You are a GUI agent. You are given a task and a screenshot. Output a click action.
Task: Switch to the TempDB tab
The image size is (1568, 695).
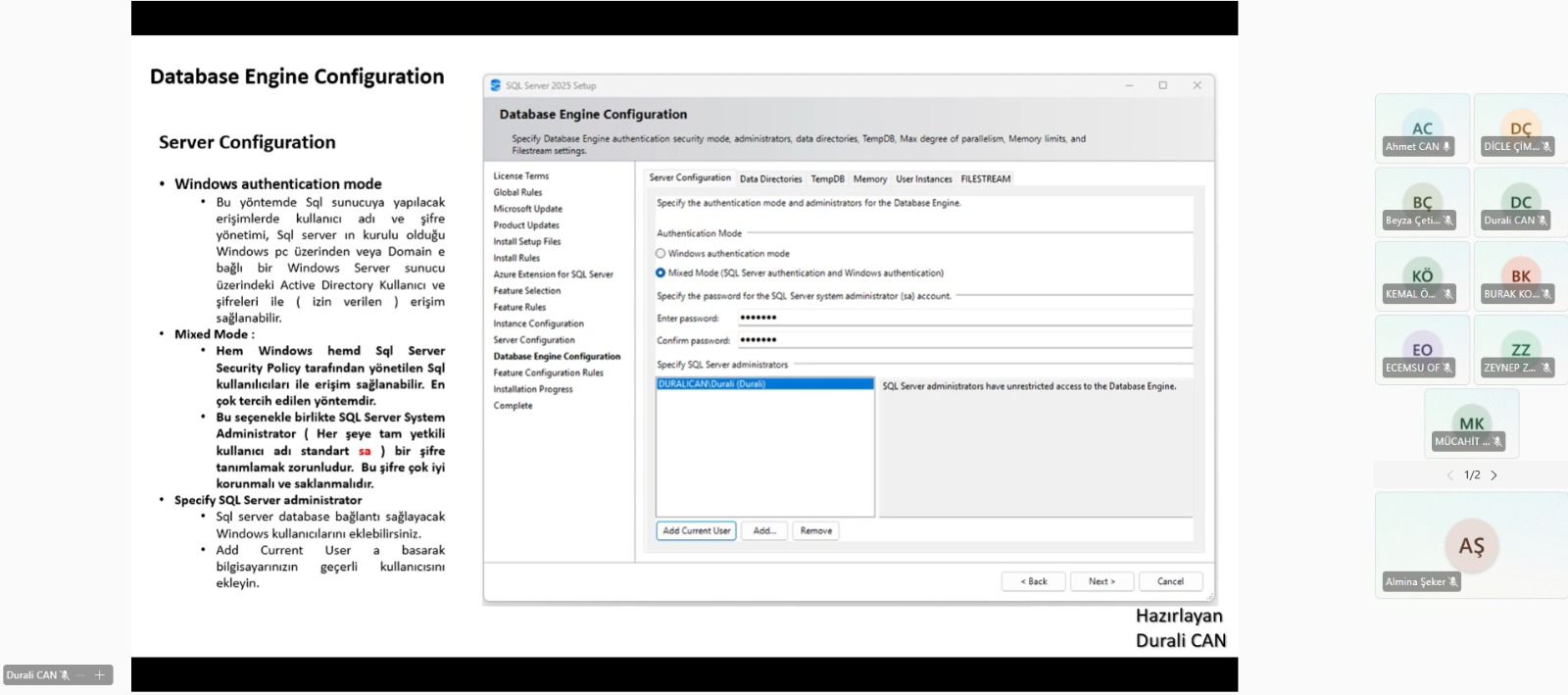click(x=827, y=179)
